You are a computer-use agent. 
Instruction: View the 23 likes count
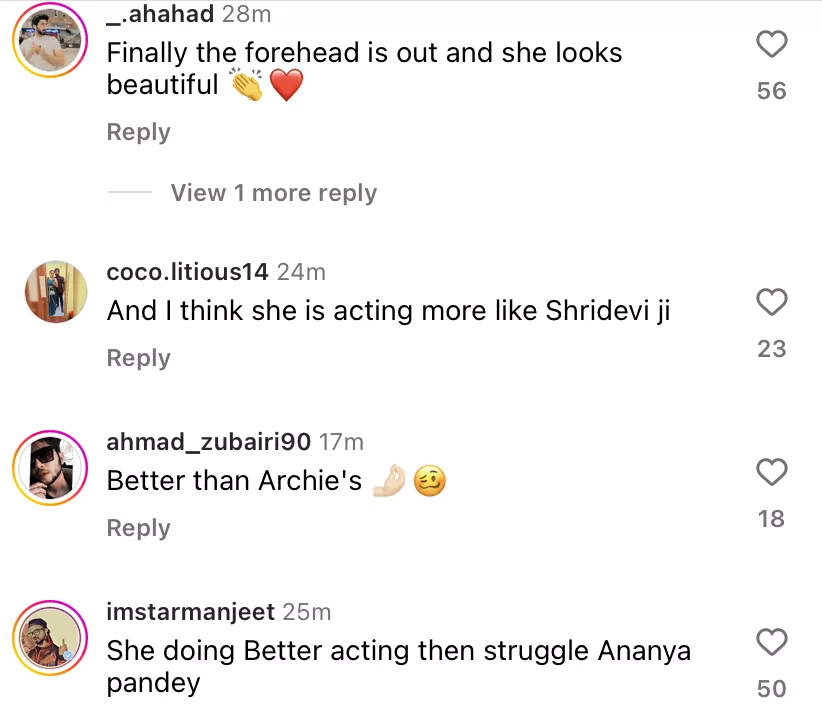pos(771,349)
